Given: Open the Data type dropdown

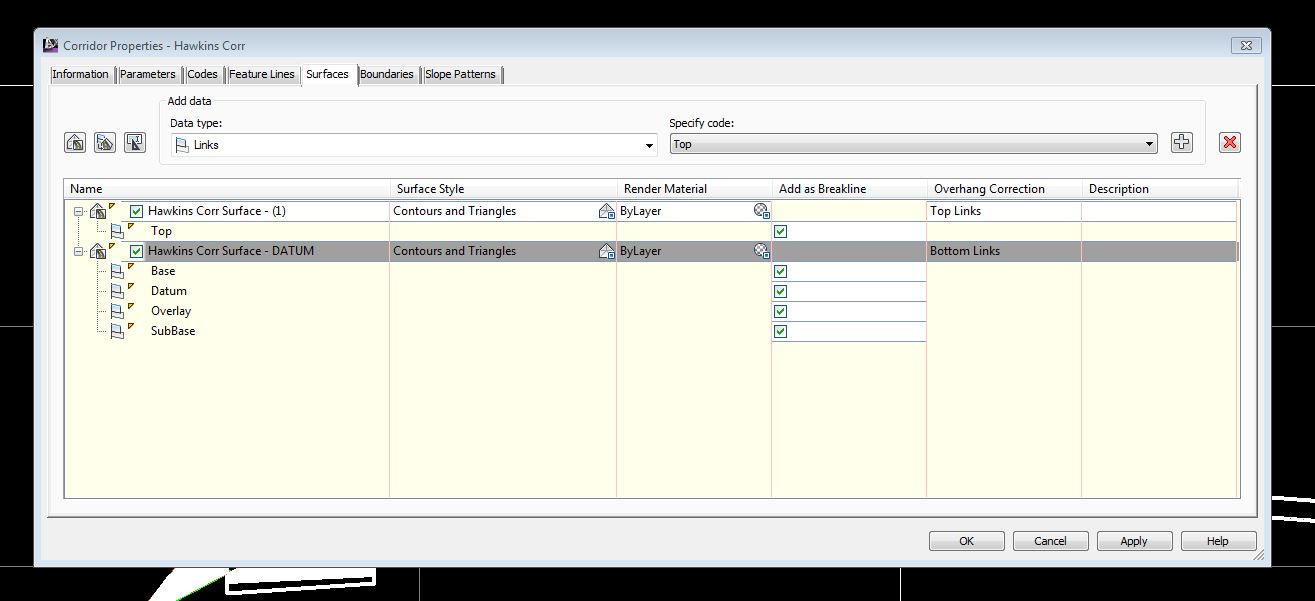Looking at the screenshot, I should (649, 144).
